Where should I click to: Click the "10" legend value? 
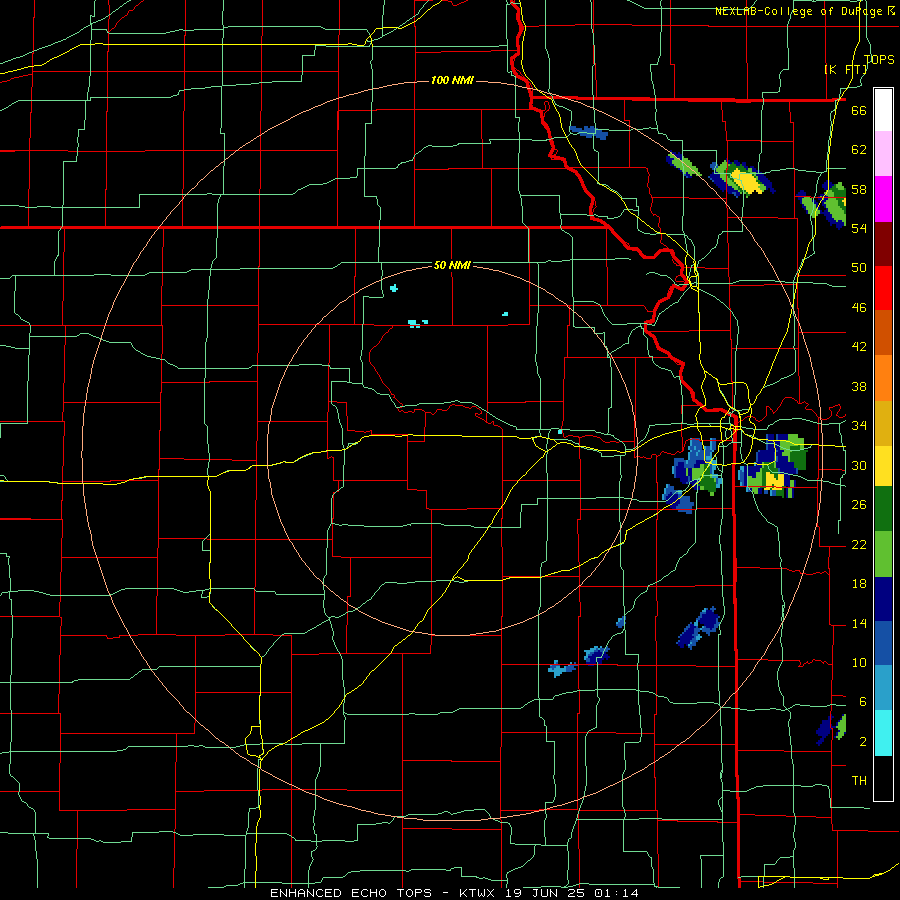point(859,663)
